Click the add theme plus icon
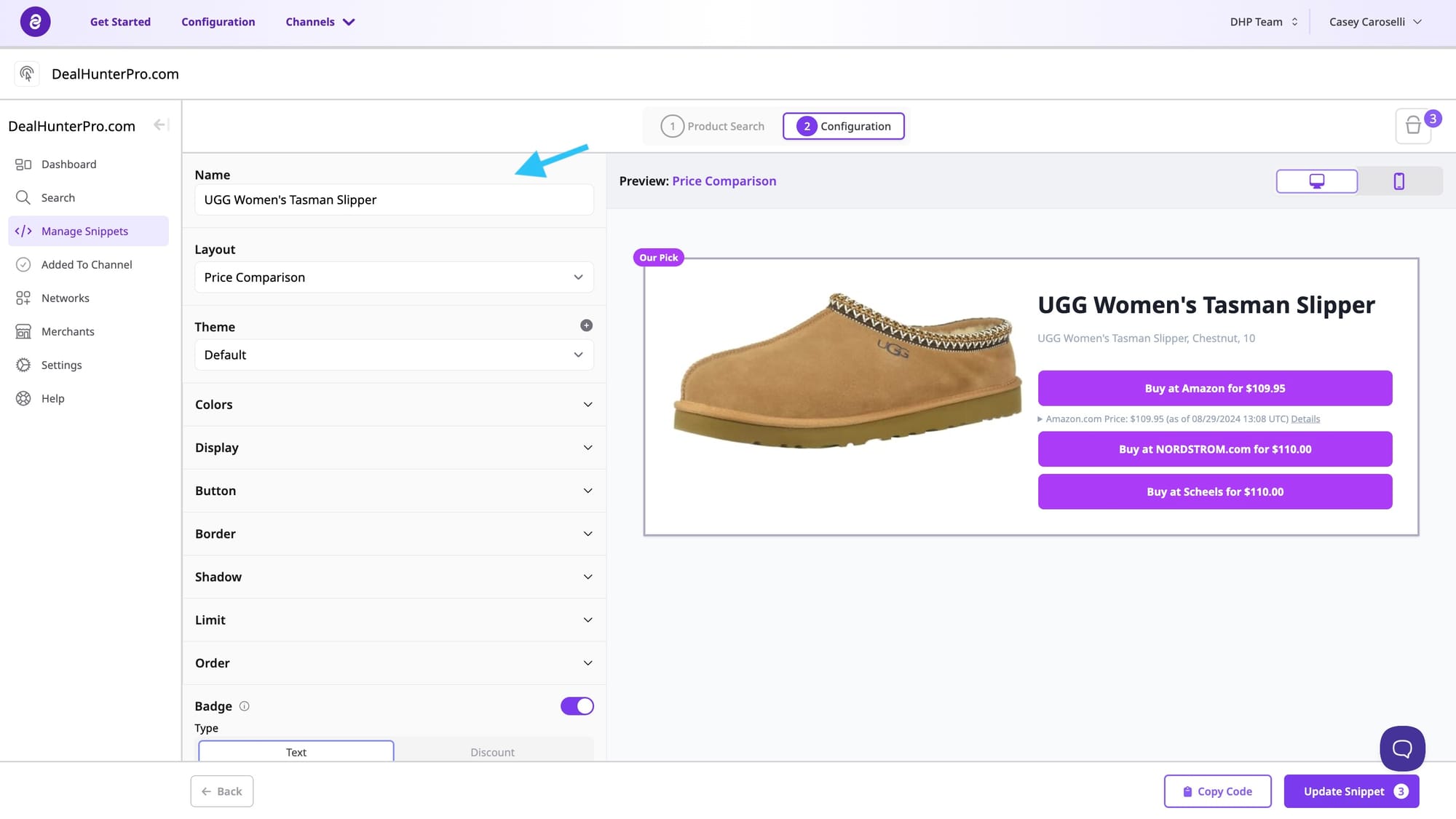 (x=586, y=325)
